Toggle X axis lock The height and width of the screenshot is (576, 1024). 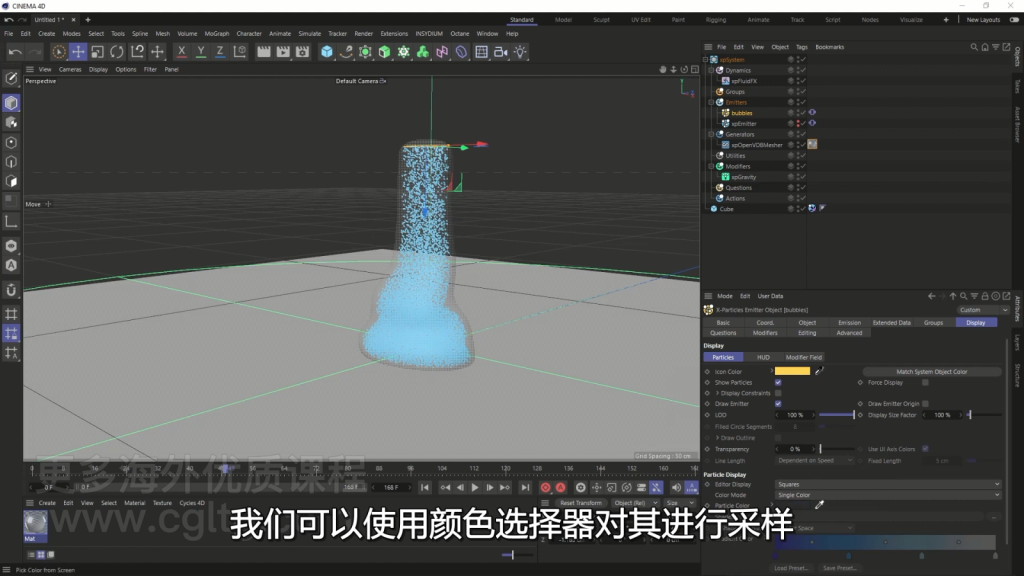(x=182, y=52)
